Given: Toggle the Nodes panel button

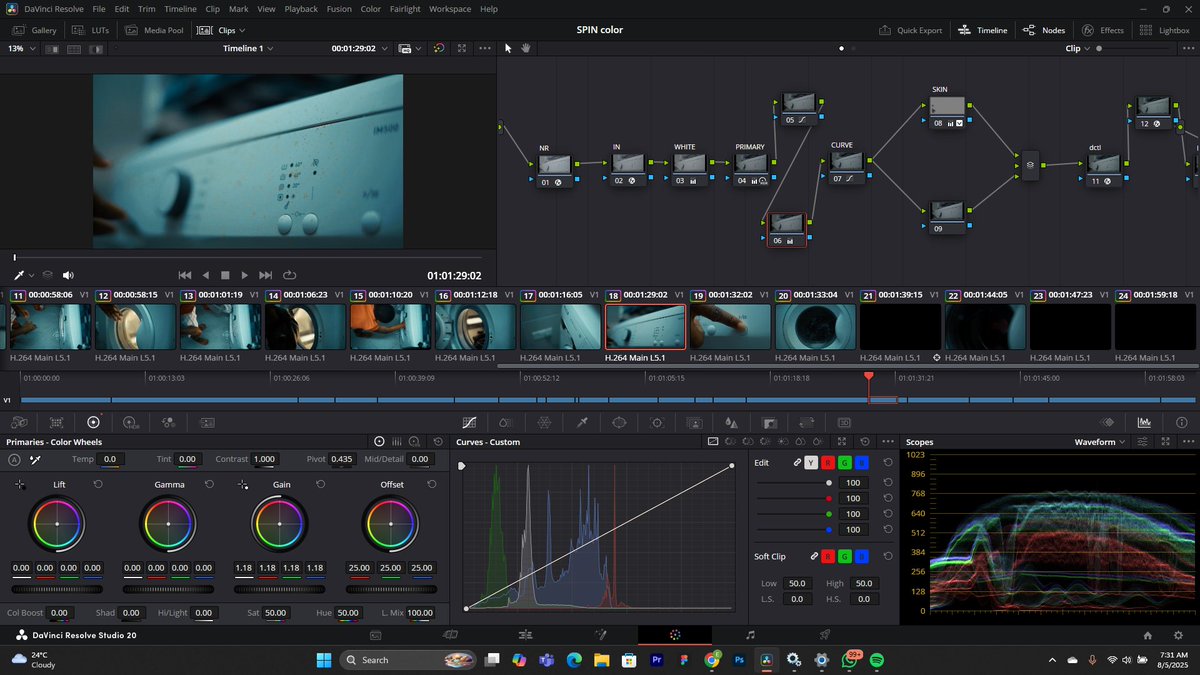Looking at the screenshot, I should pyautogui.click(x=1044, y=30).
